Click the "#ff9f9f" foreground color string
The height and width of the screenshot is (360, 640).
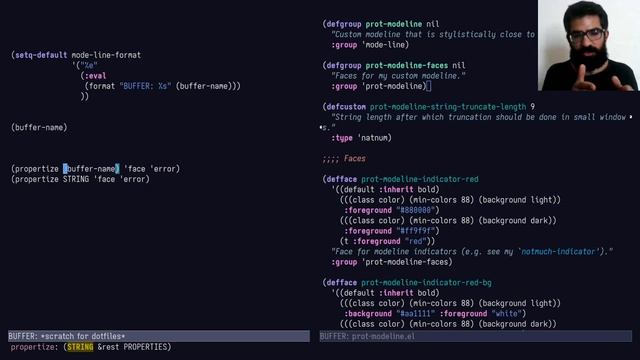416,231
